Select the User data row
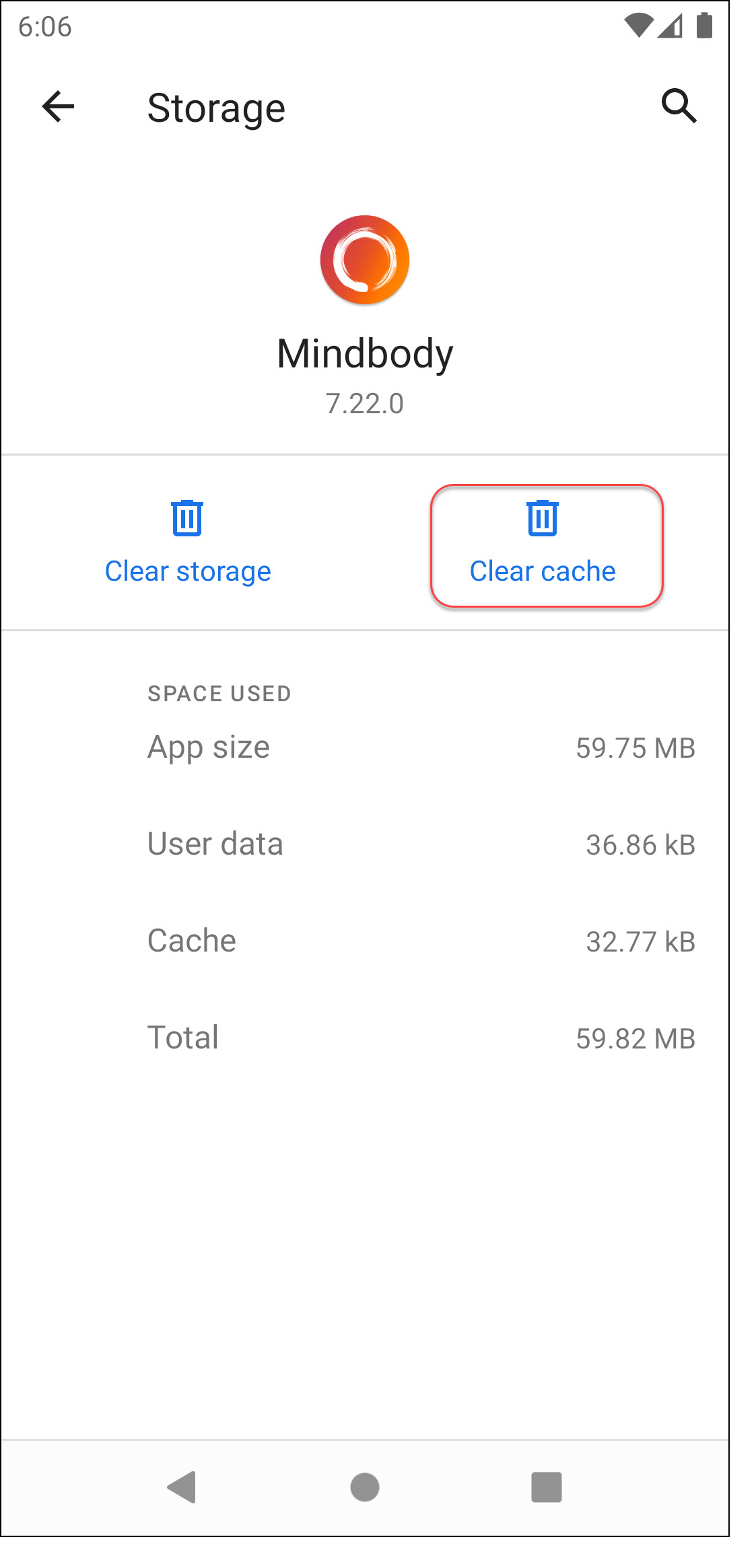Screen dimensions: 756x1568 (x=421, y=845)
